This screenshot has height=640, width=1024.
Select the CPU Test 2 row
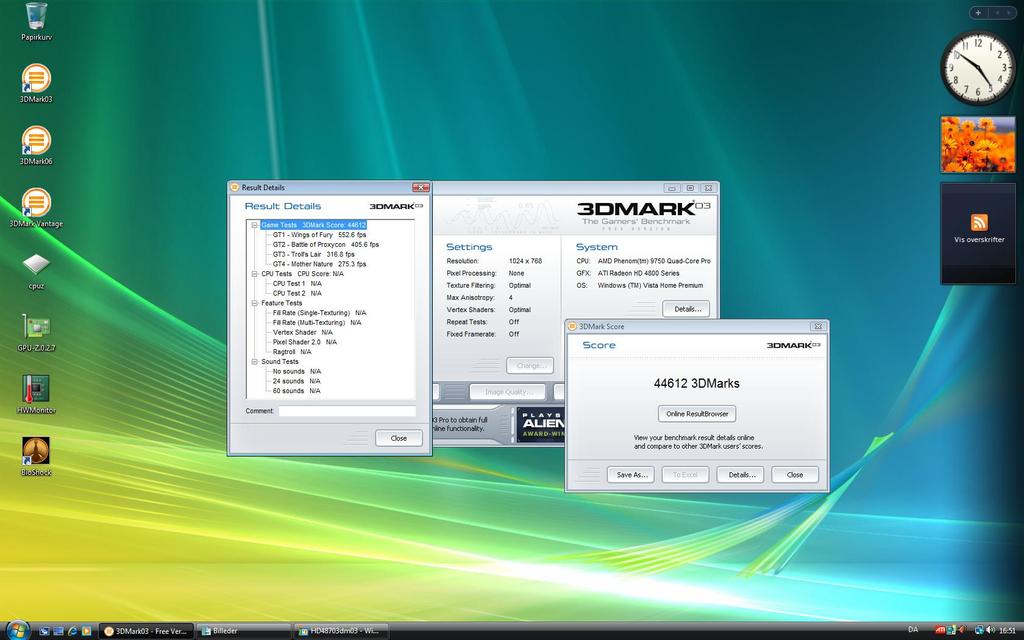pos(297,293)
